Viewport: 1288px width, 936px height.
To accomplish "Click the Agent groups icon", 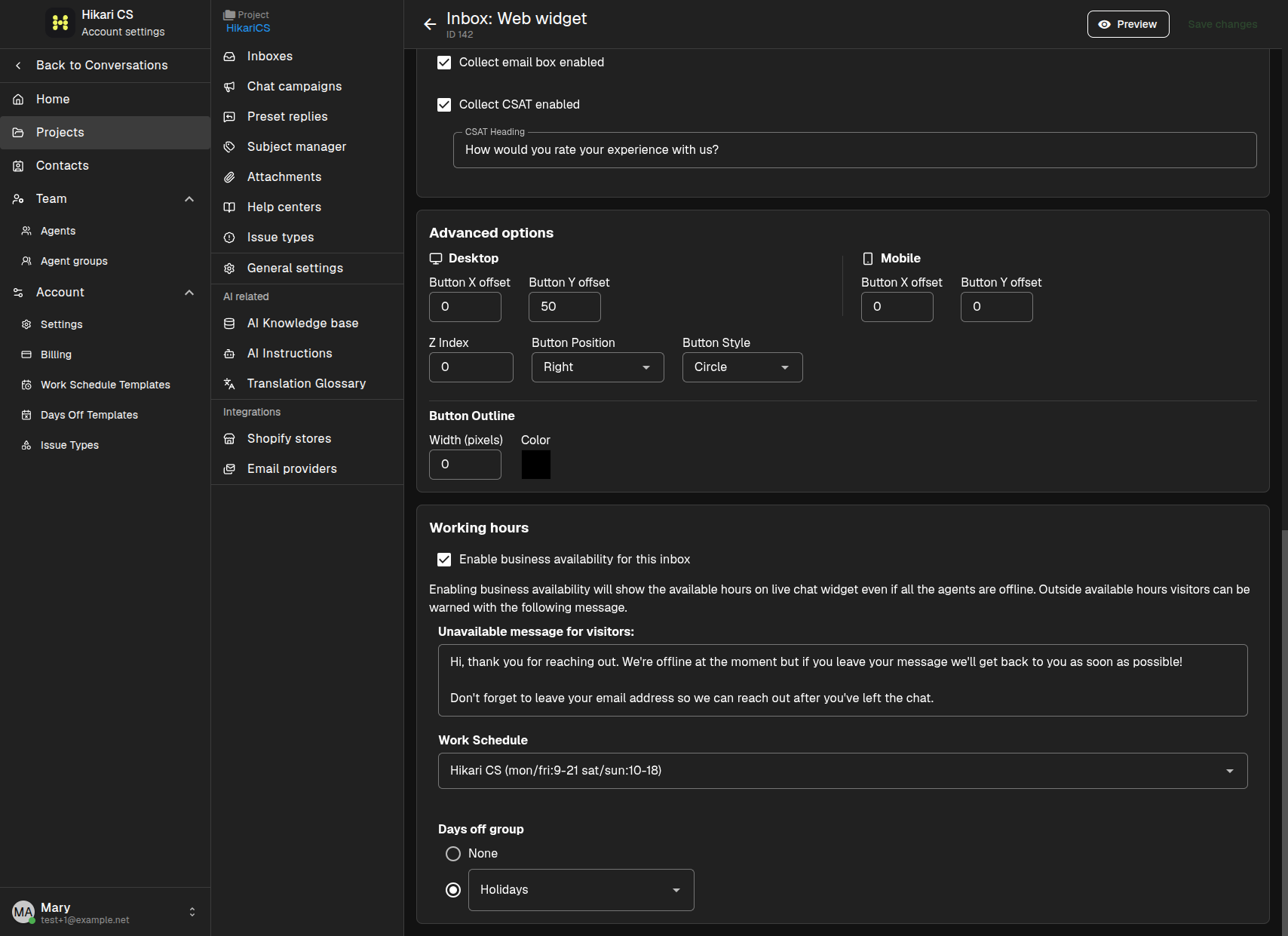I will pyautogui.click(x=26, y=261).
